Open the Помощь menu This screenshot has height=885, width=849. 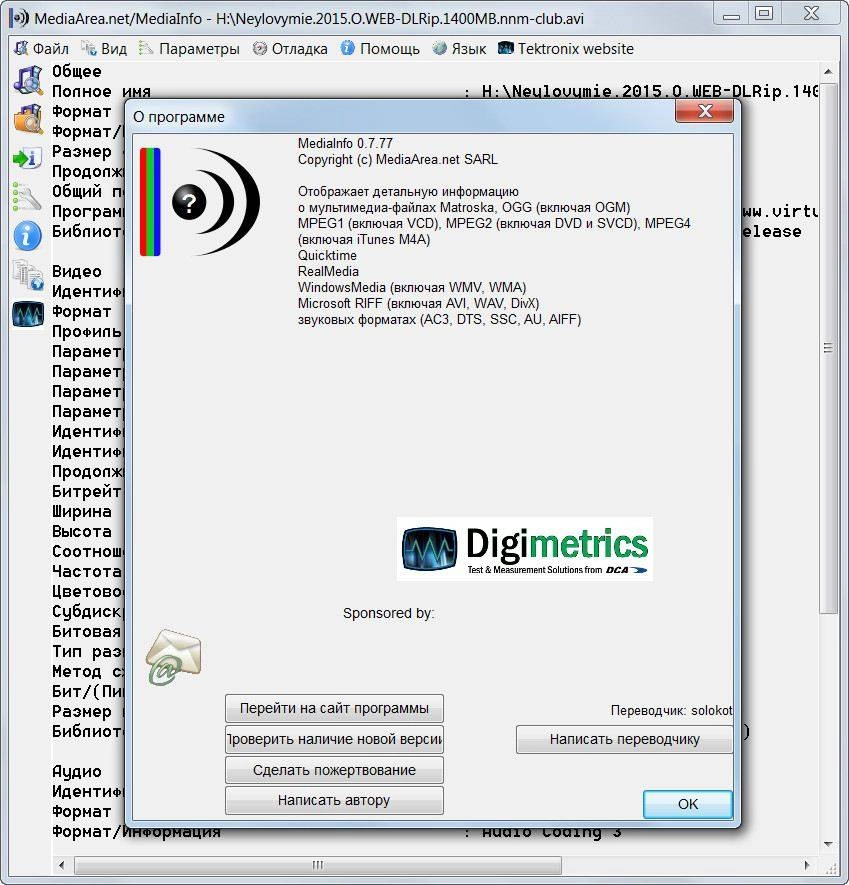point(380,49)
